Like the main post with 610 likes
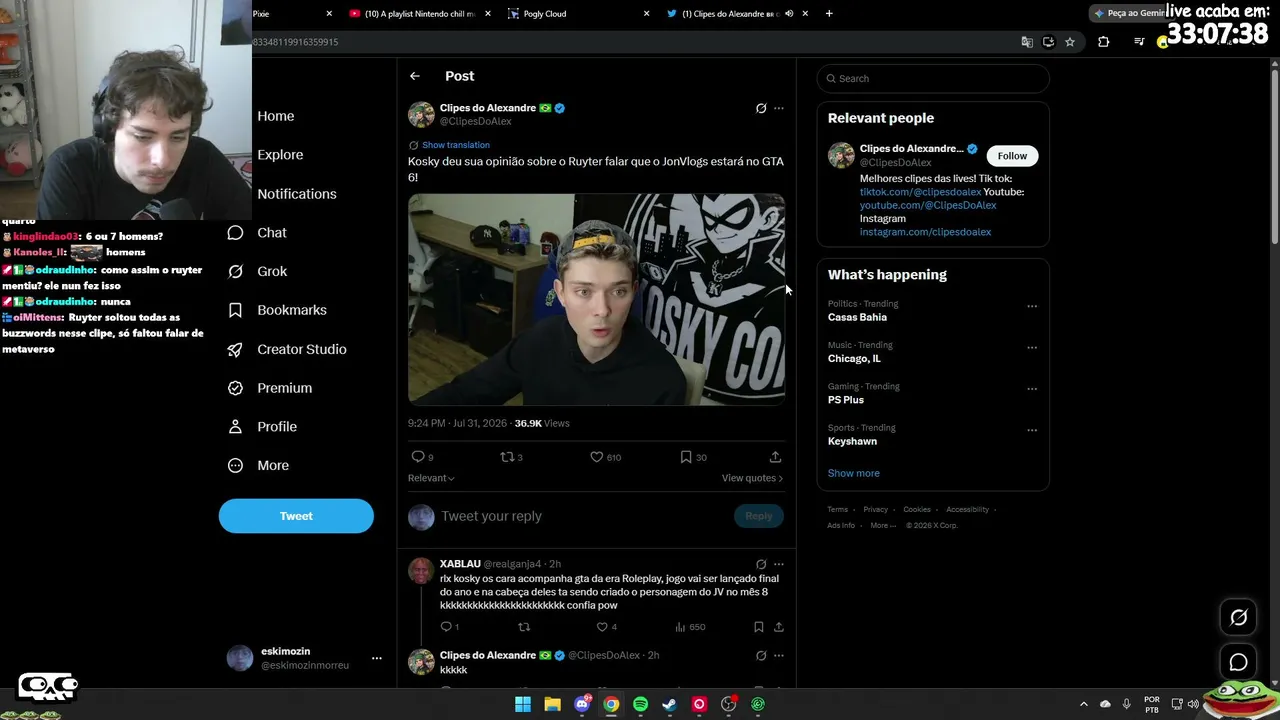This screenshot has width=1280, height=720. coord(596,457)
